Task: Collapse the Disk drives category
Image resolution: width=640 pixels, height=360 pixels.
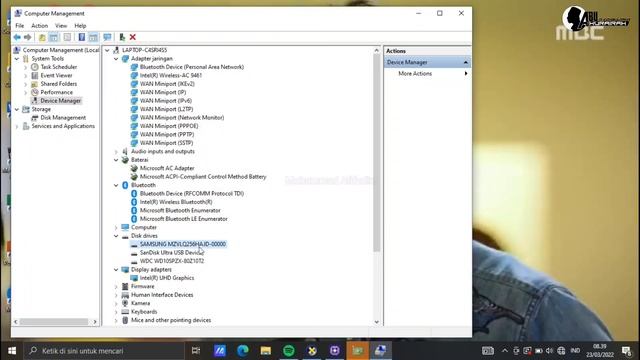Action: click(x=116, y=236)
